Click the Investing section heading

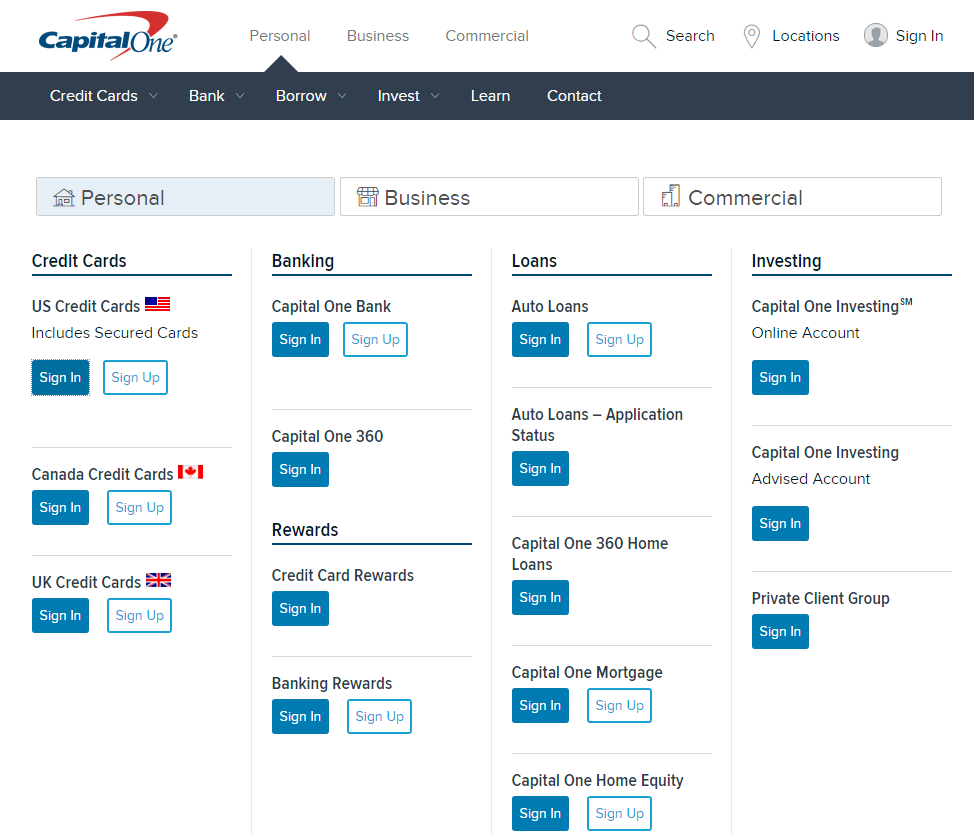click(x=786, y=261)
